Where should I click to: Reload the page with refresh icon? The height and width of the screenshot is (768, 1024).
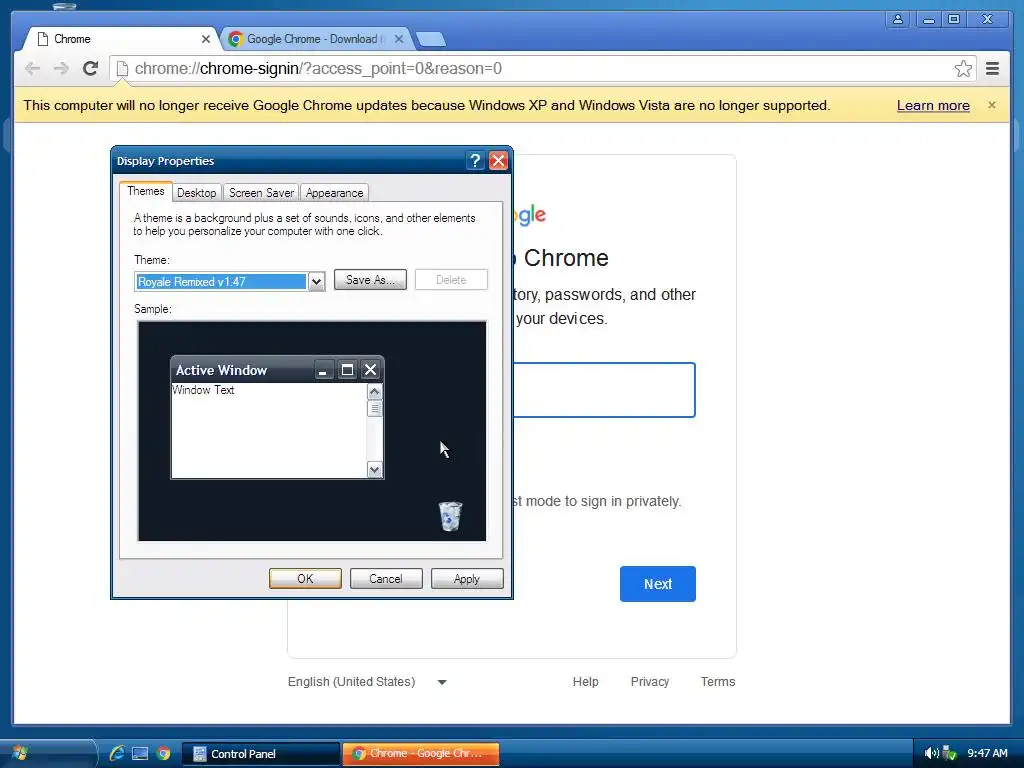pyautogui.click(x=91, y=68)
